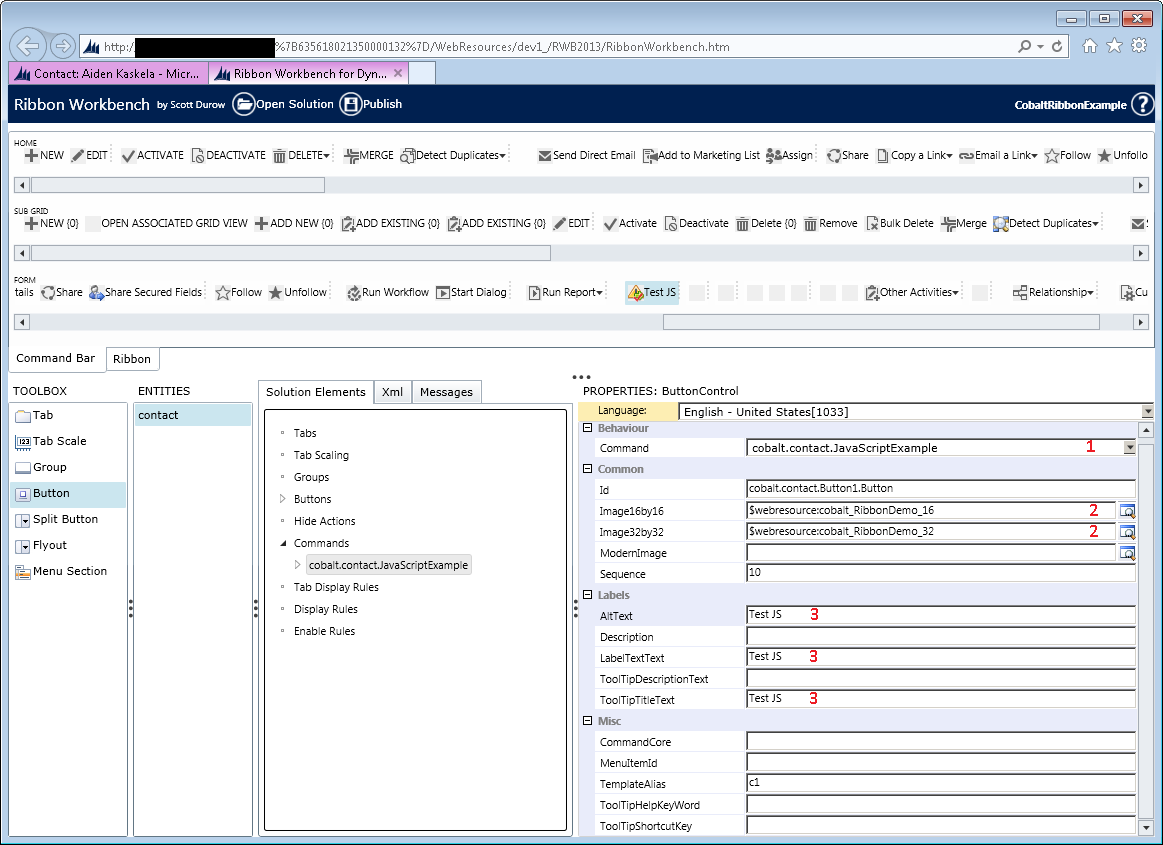Click the Open Solution icon
Screen dimensions: 1163x845
(244, 104)
